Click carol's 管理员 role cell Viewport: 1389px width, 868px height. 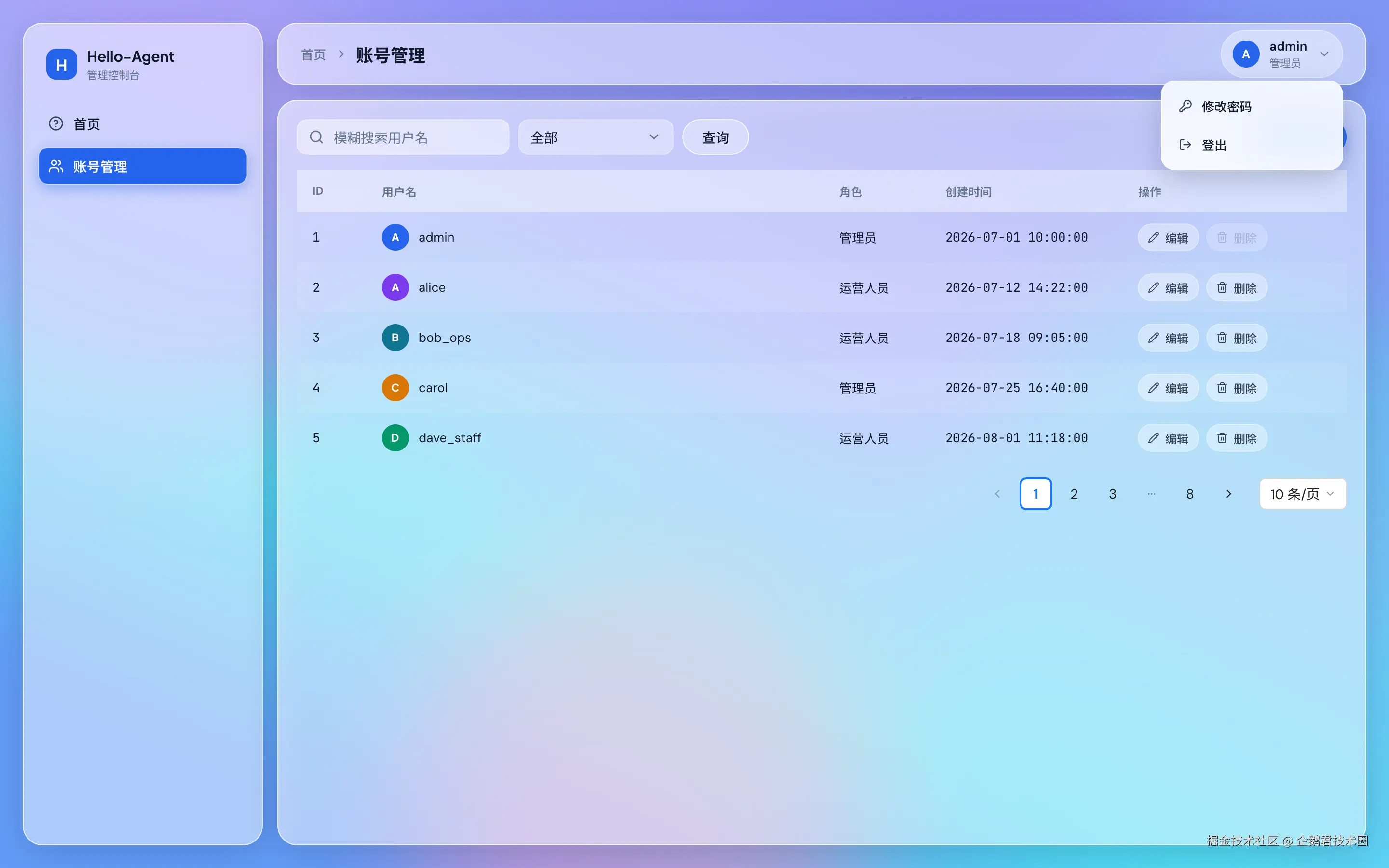point(858,388)
